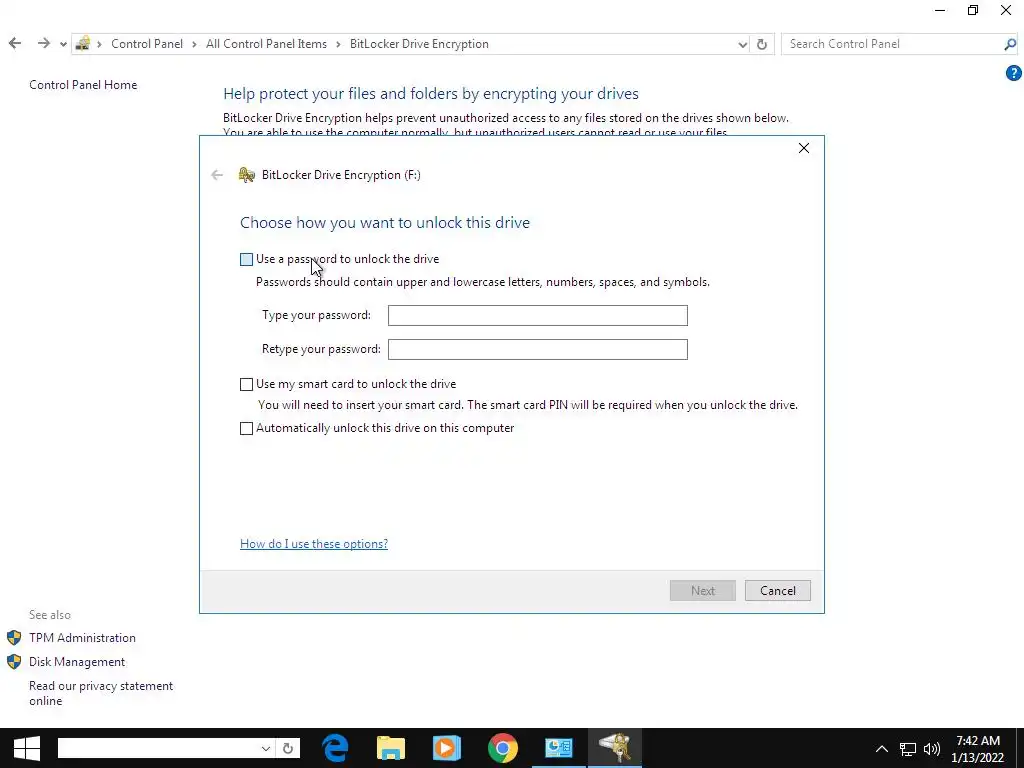Click the BitLocker key icon in dialog title
Viewport: 1024px width, 768px height.
coord(247,175)
